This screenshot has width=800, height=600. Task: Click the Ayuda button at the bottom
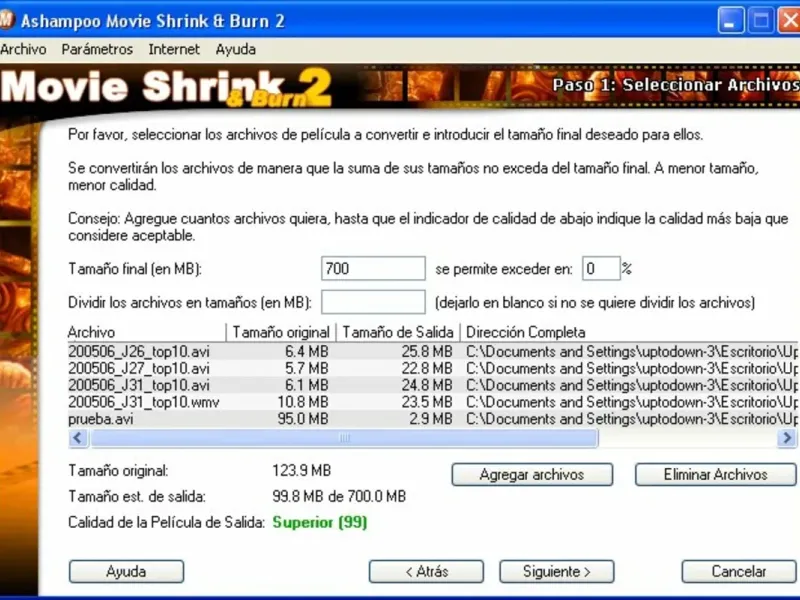tap(126, 571)
